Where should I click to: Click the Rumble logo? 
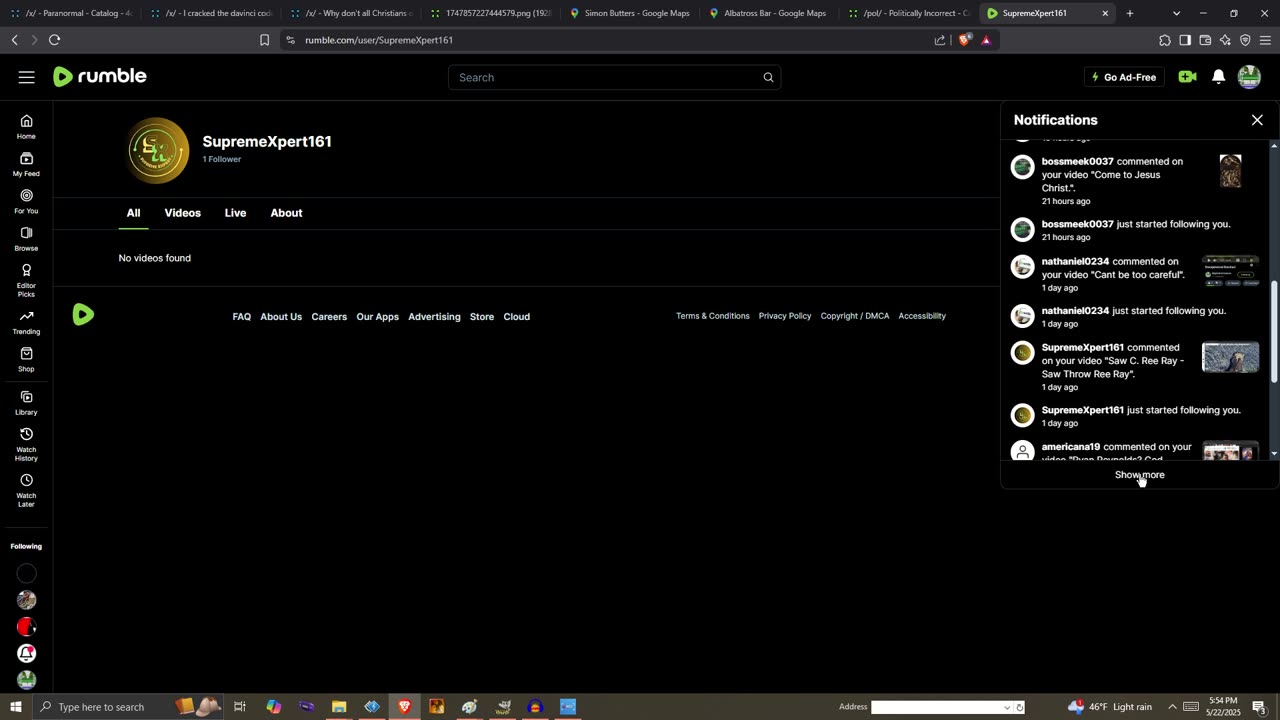[x=100, y=77]
